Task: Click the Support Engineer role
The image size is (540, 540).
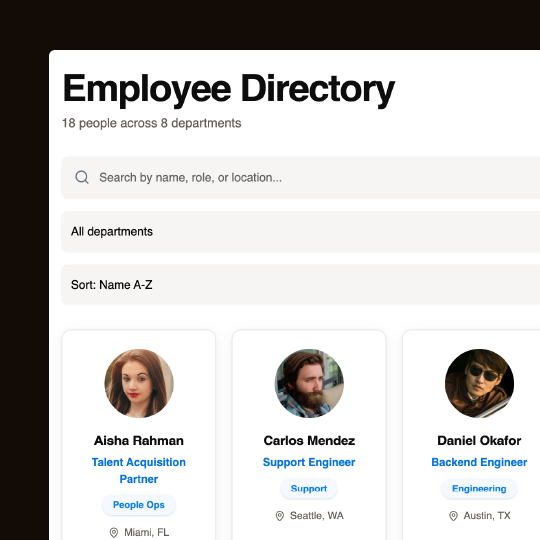Action: (309, 462)
